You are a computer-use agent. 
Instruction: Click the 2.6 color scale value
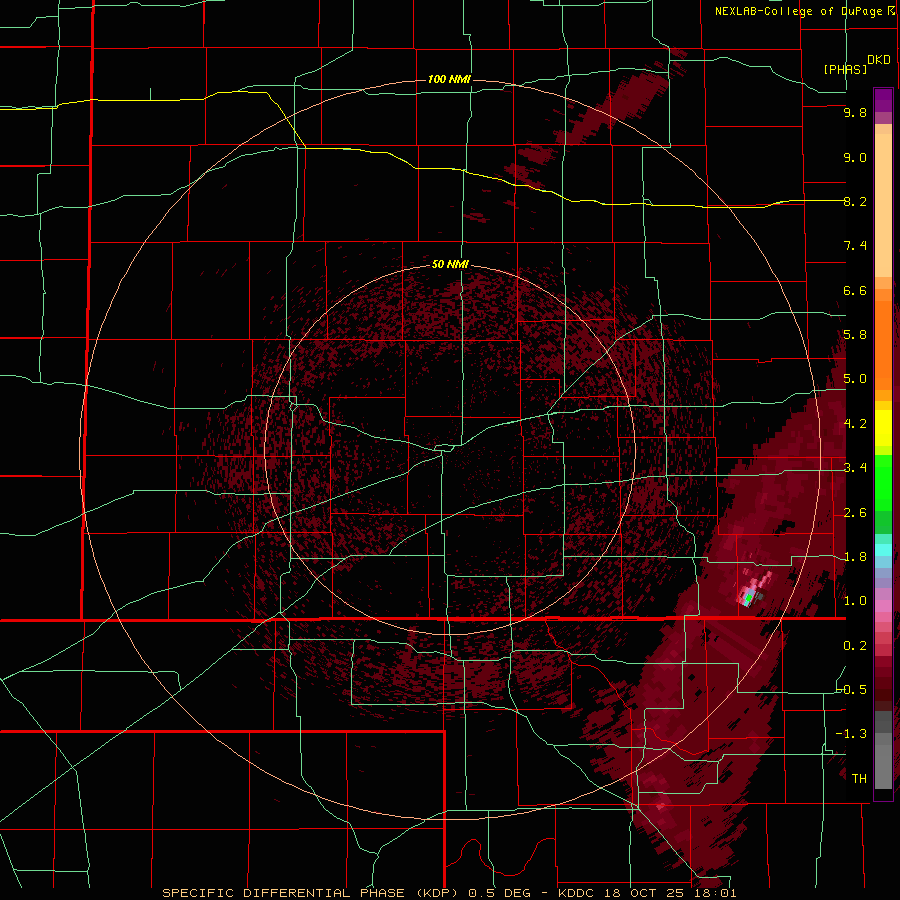855,513
